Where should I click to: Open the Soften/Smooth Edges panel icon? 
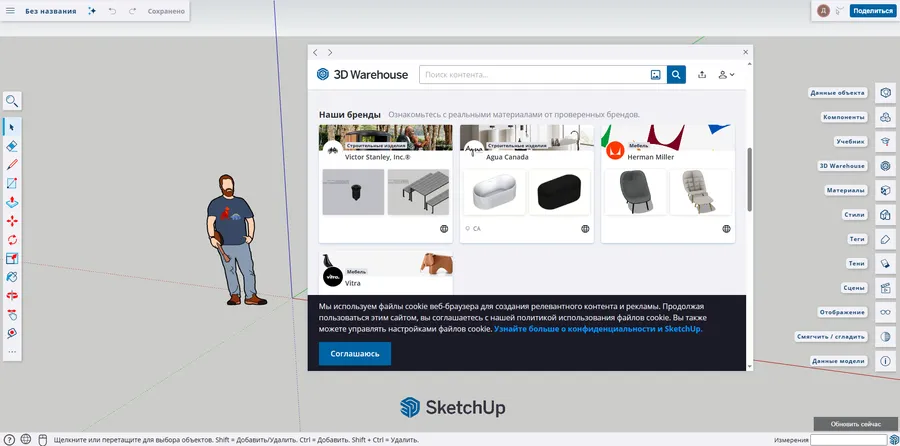[885, 337]
